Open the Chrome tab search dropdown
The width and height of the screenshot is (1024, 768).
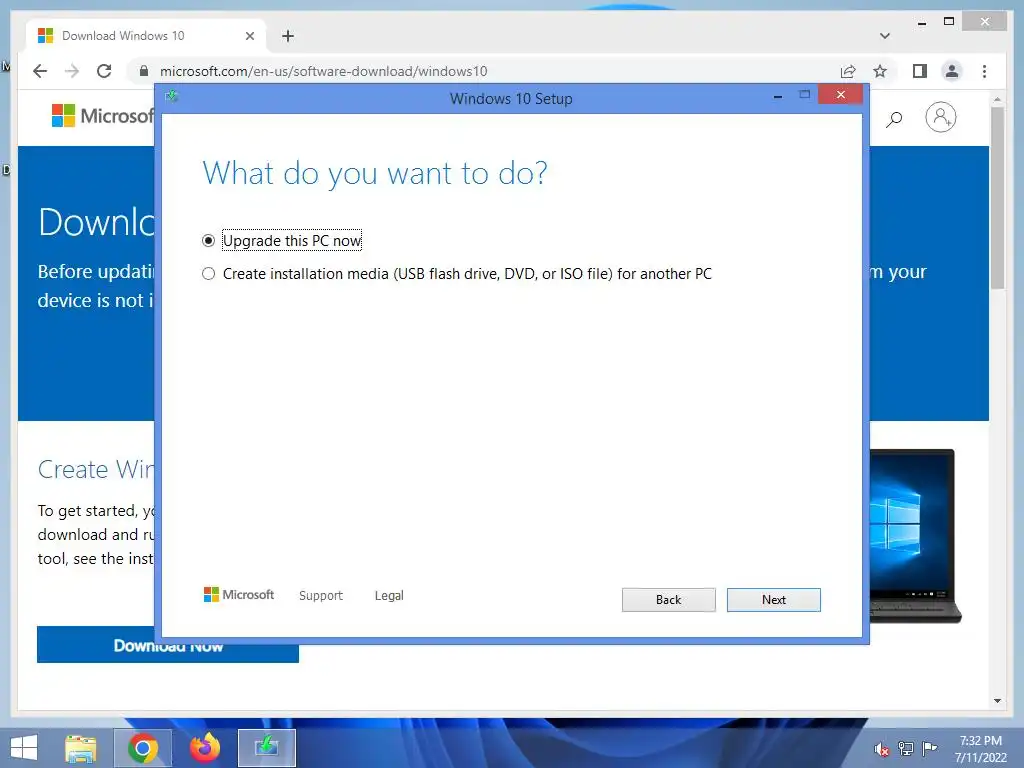click(885, 36)
